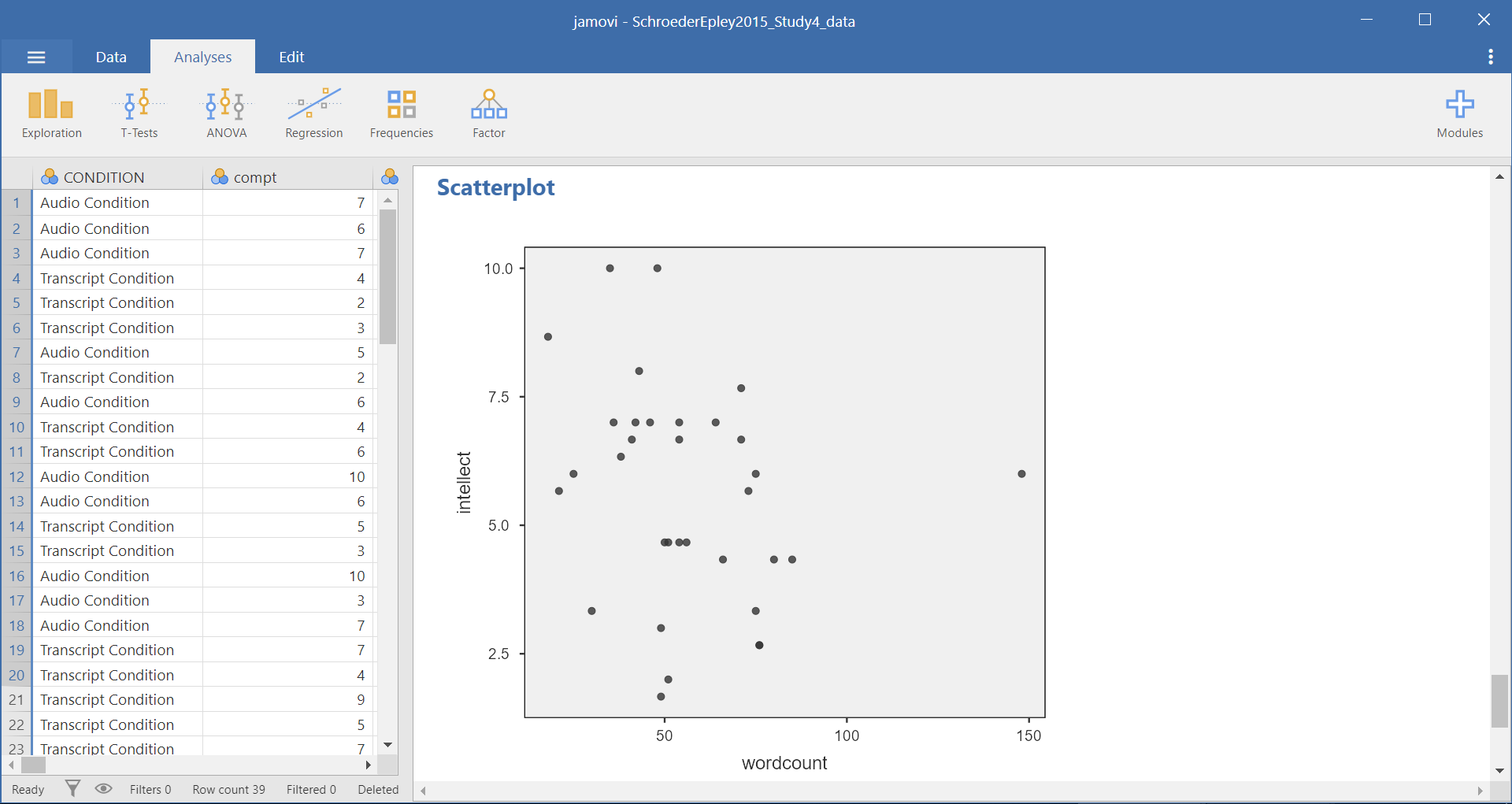
Task: Open the Exploration analyses menu
Action: point(51,114)
